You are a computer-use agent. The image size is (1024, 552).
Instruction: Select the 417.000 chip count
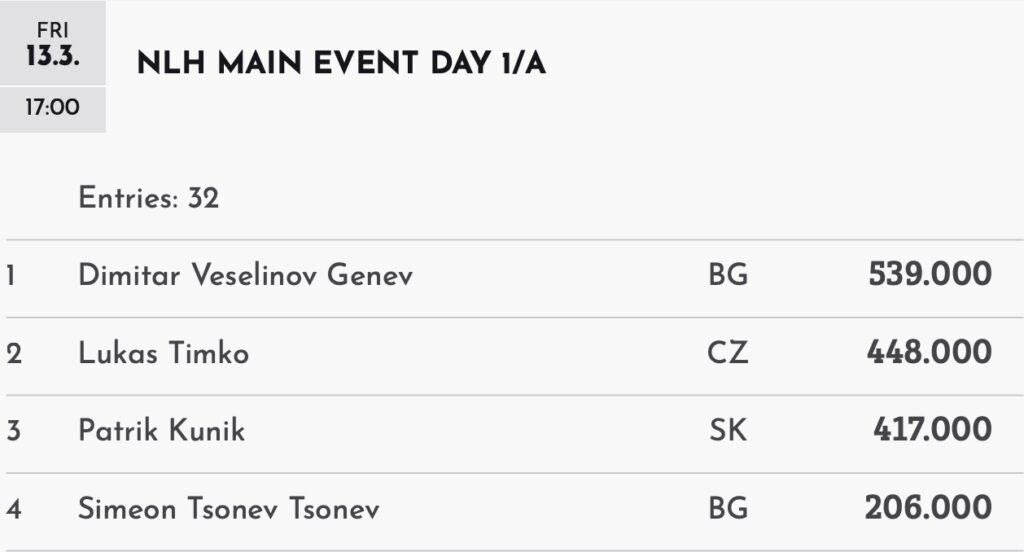pos(932,430)
